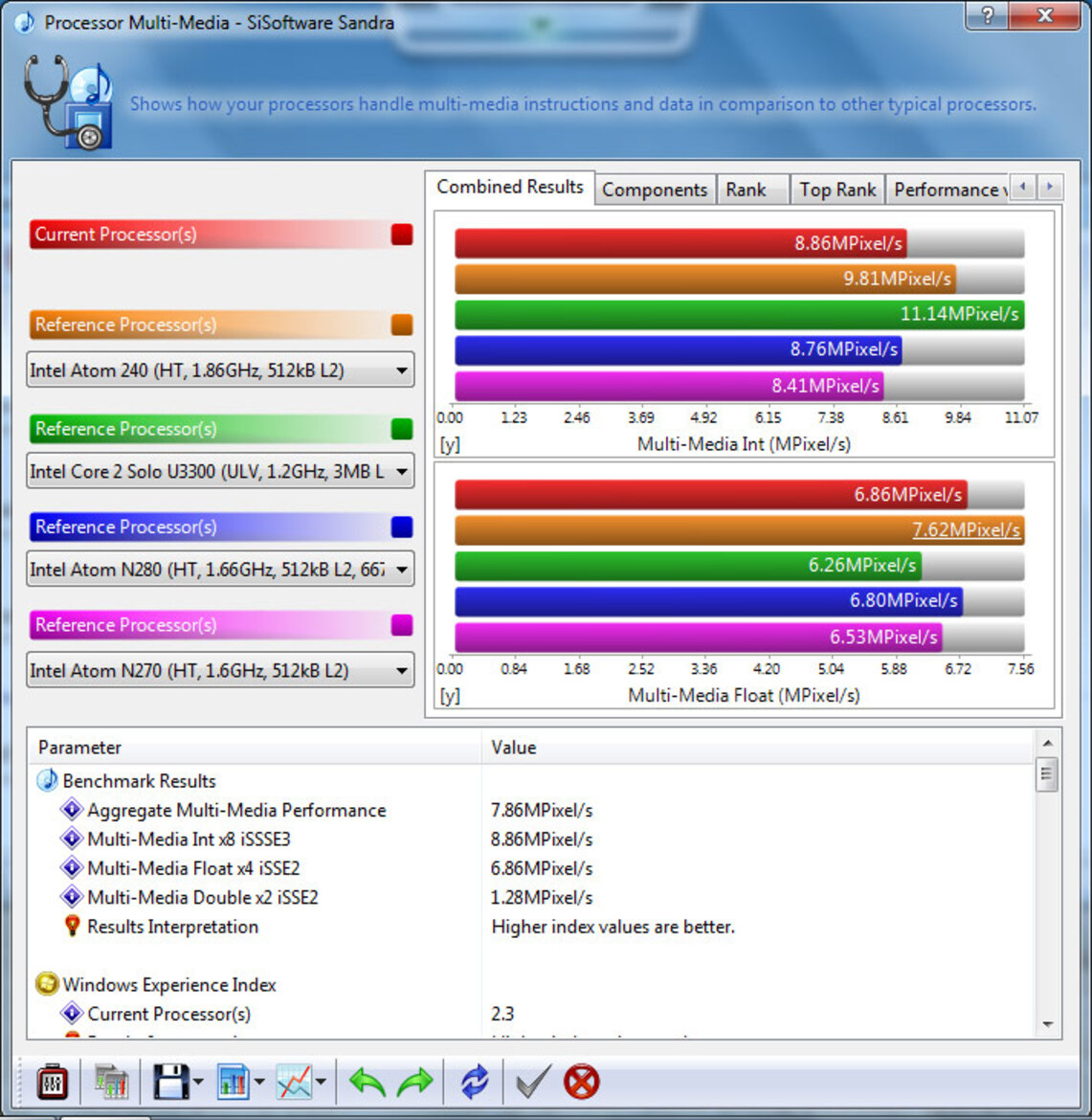Click the [y] axis toggle under Int chart
Screen dimensions: 1092x1120
tap(450, 444)
